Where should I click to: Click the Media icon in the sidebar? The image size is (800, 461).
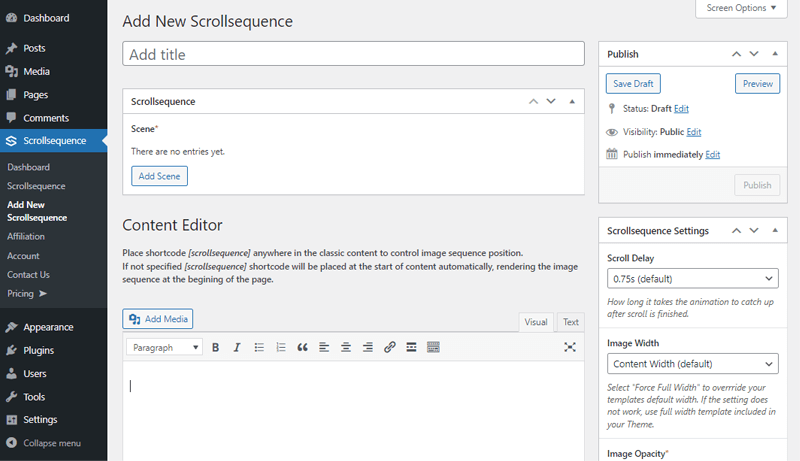(11, 71)
